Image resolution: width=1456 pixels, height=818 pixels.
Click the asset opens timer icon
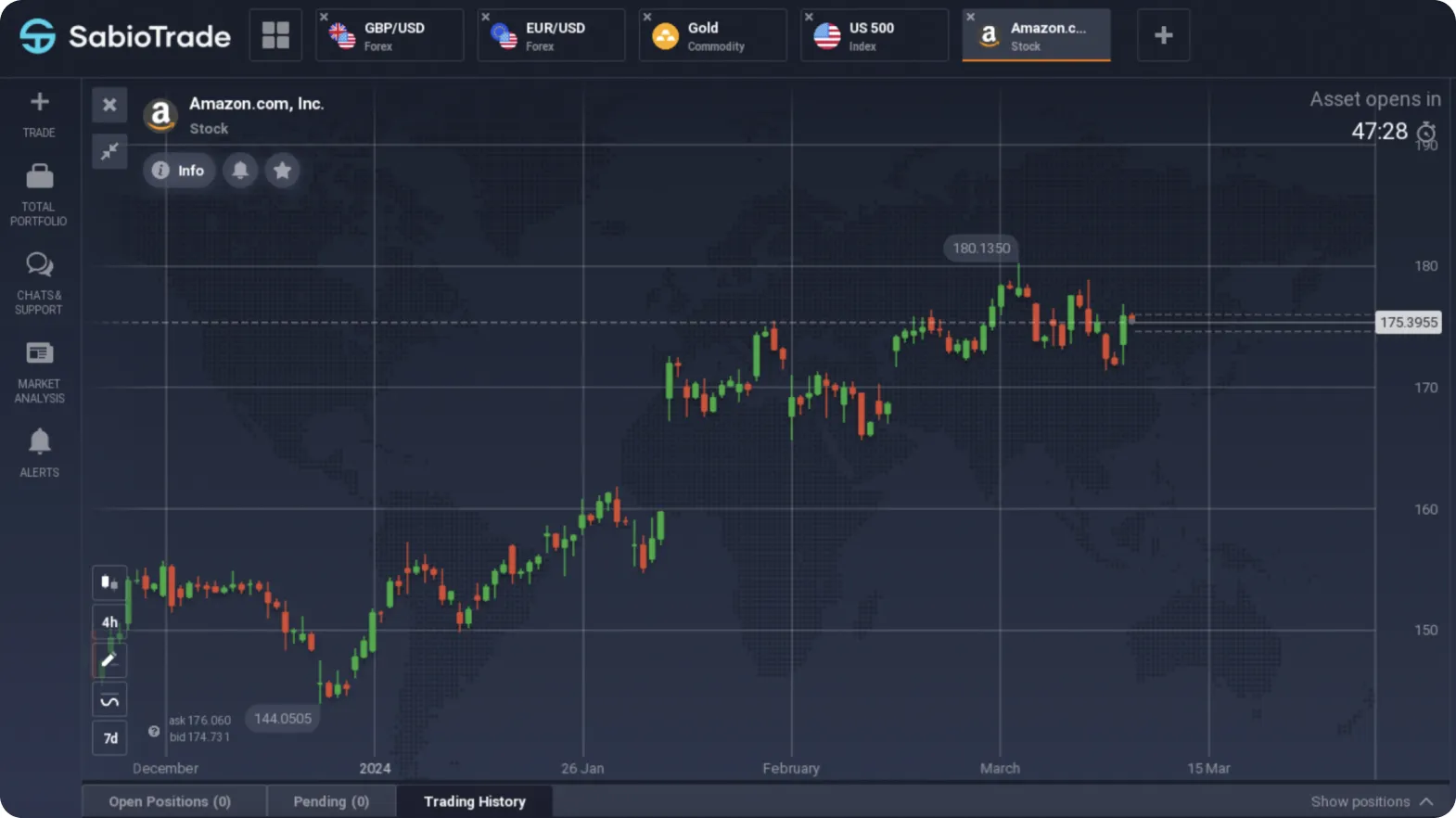1426,133
